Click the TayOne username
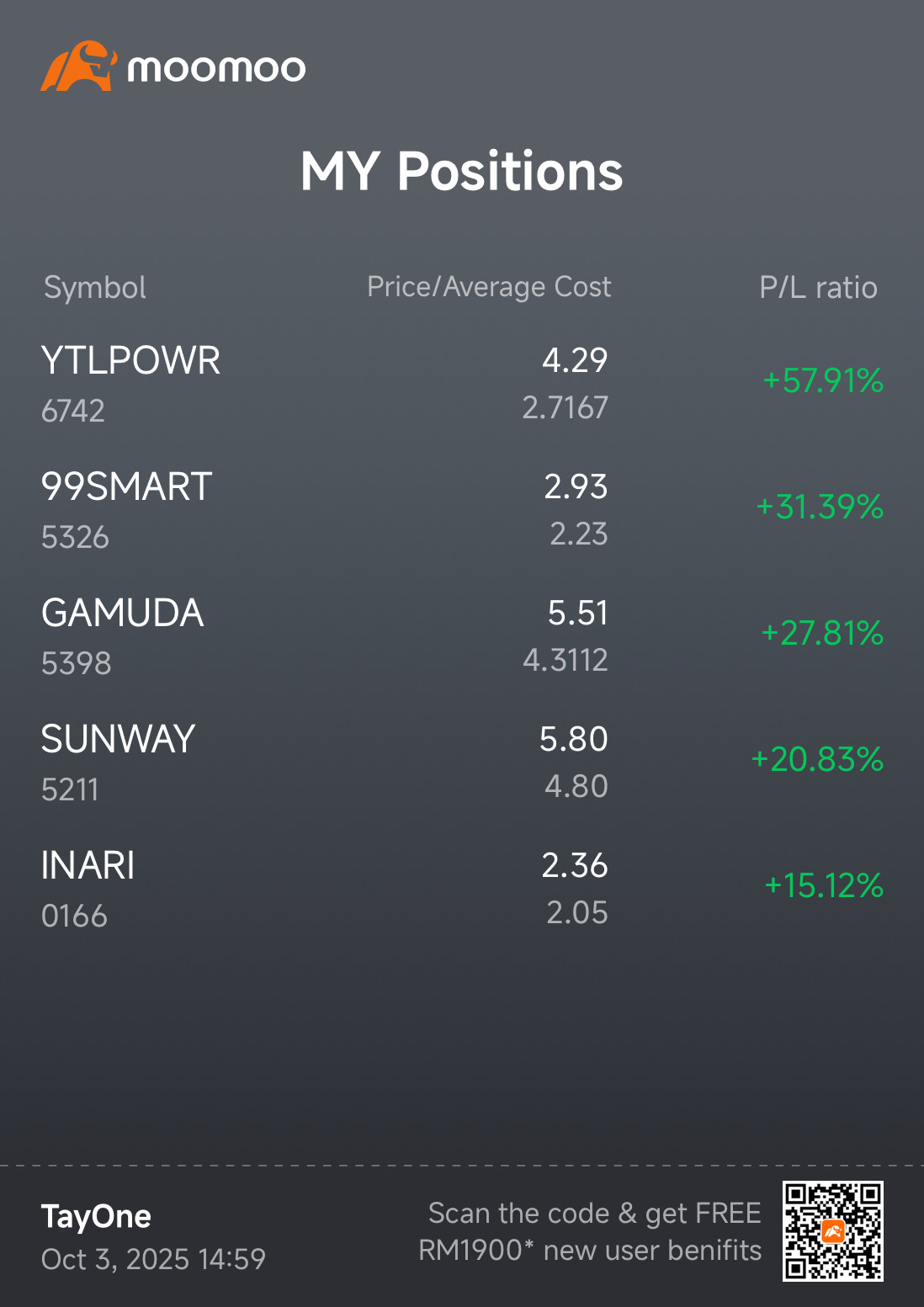Viewport: 924px width, 1307px height. coord(96,1217)
